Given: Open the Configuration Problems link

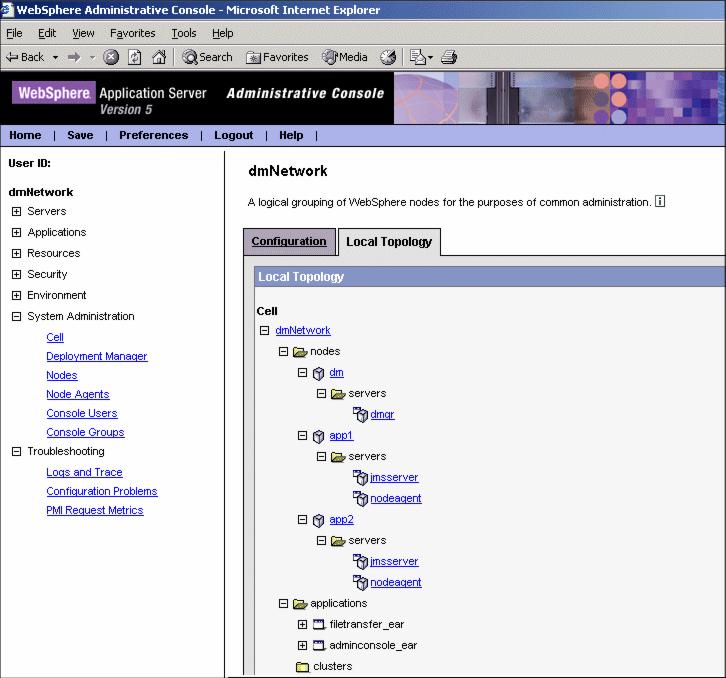Looking at the screenshot, I should click(102, 491).
